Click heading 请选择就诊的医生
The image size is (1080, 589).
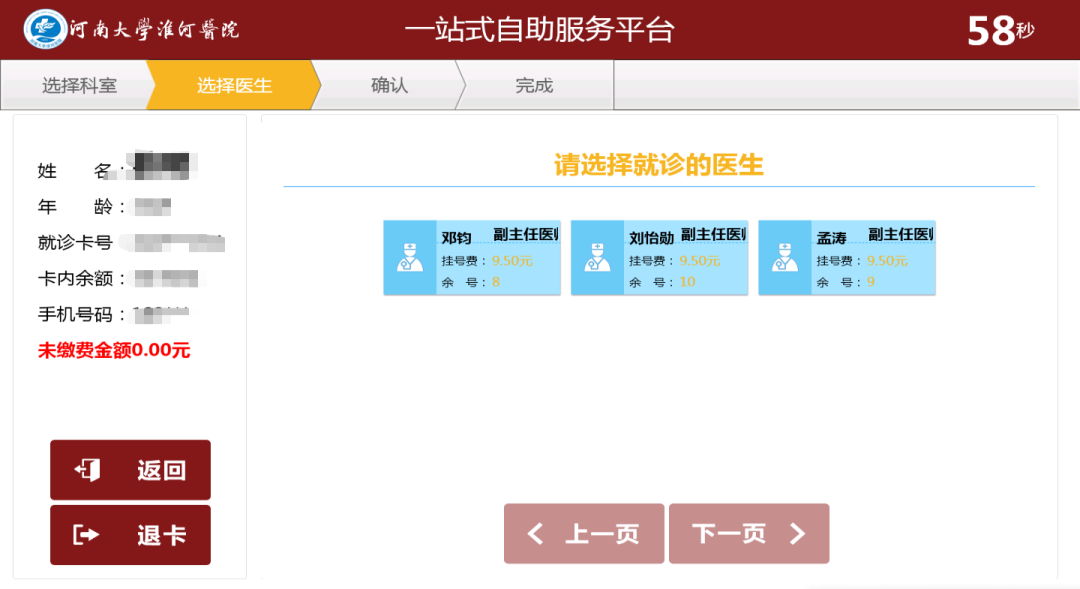click(658, 165)
